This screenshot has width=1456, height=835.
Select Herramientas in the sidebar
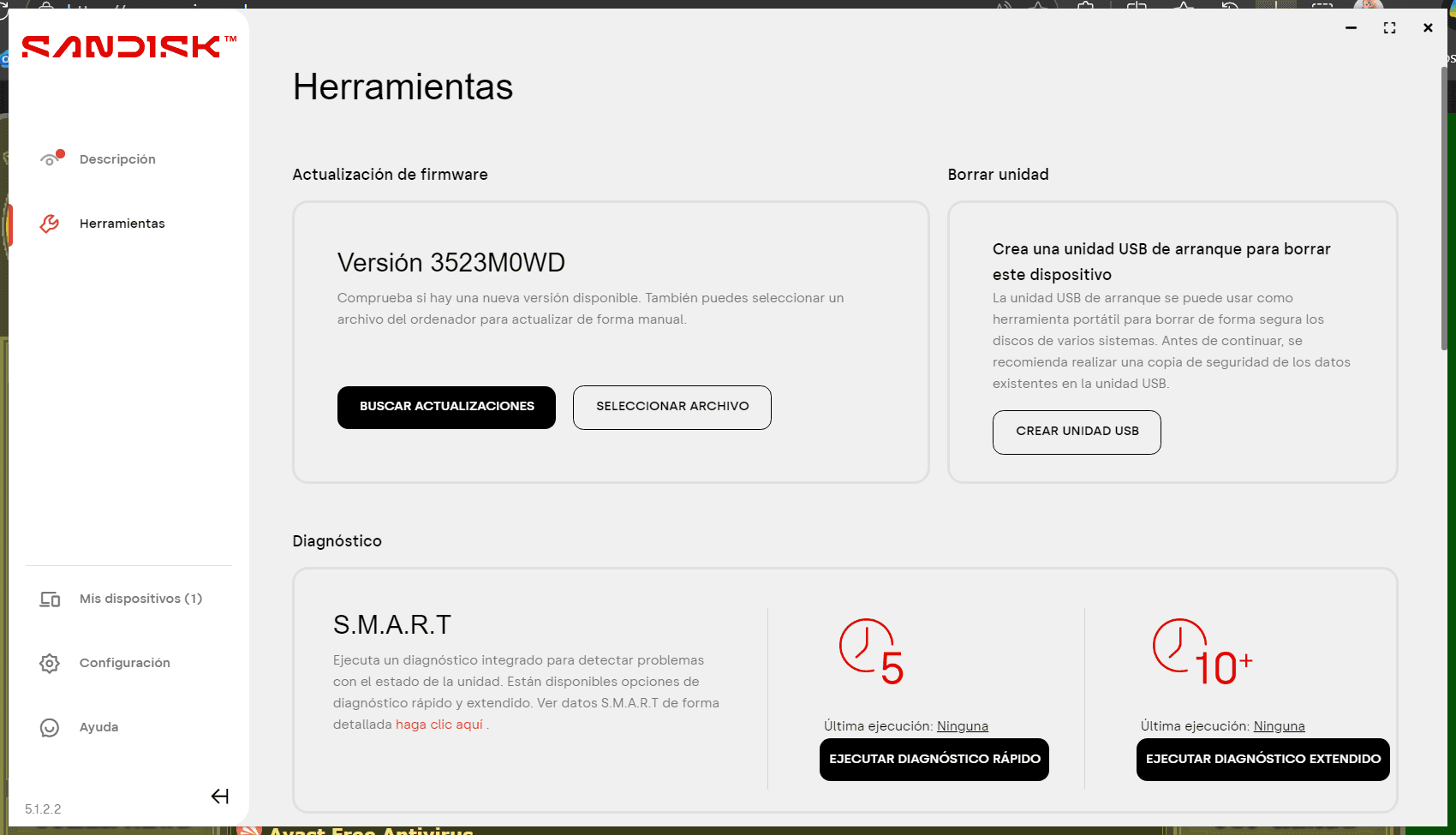coord(122,224)
